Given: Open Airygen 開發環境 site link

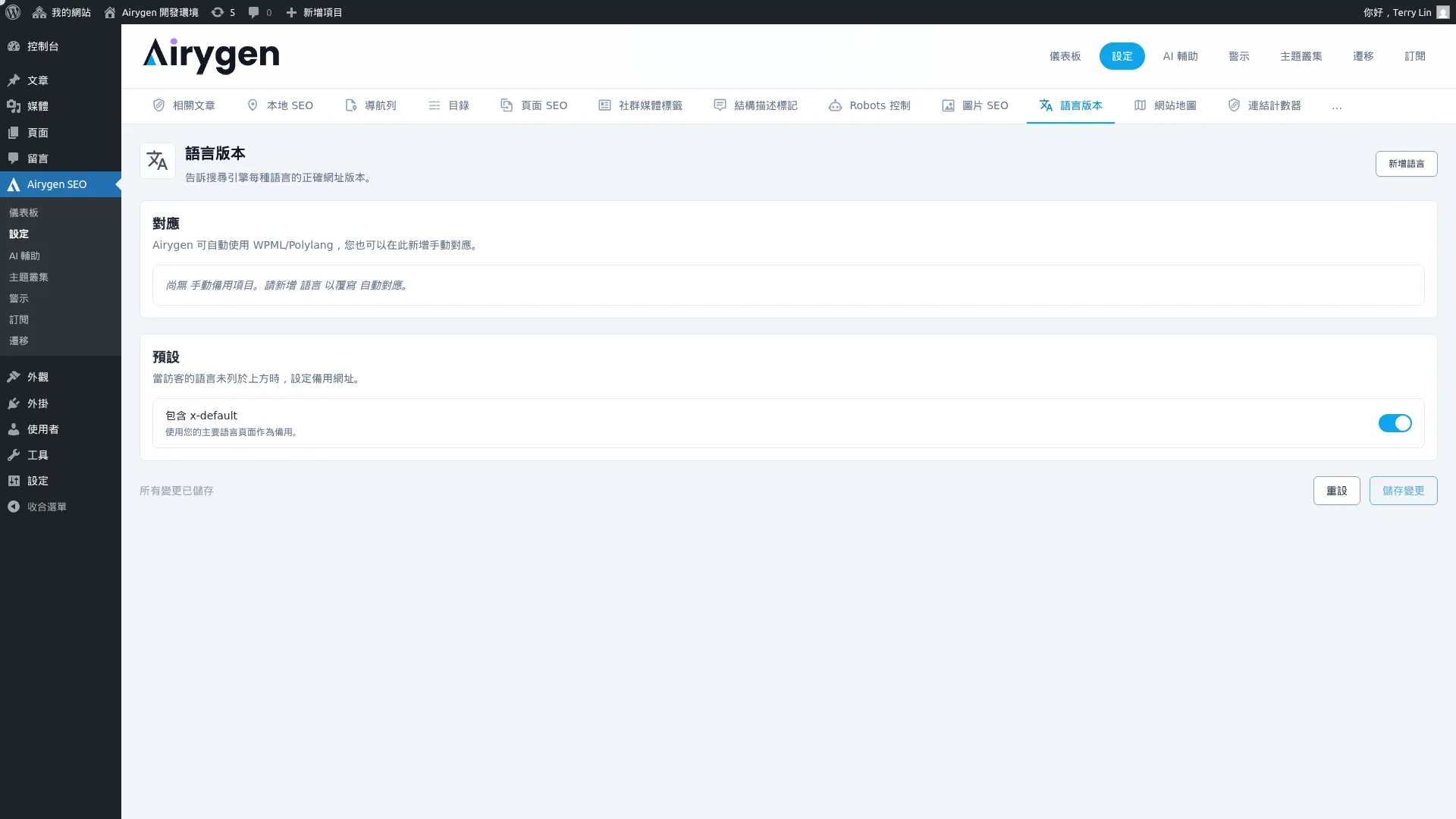Looking at the screenshot, I should pyautogui.click(x=151, y=12).
